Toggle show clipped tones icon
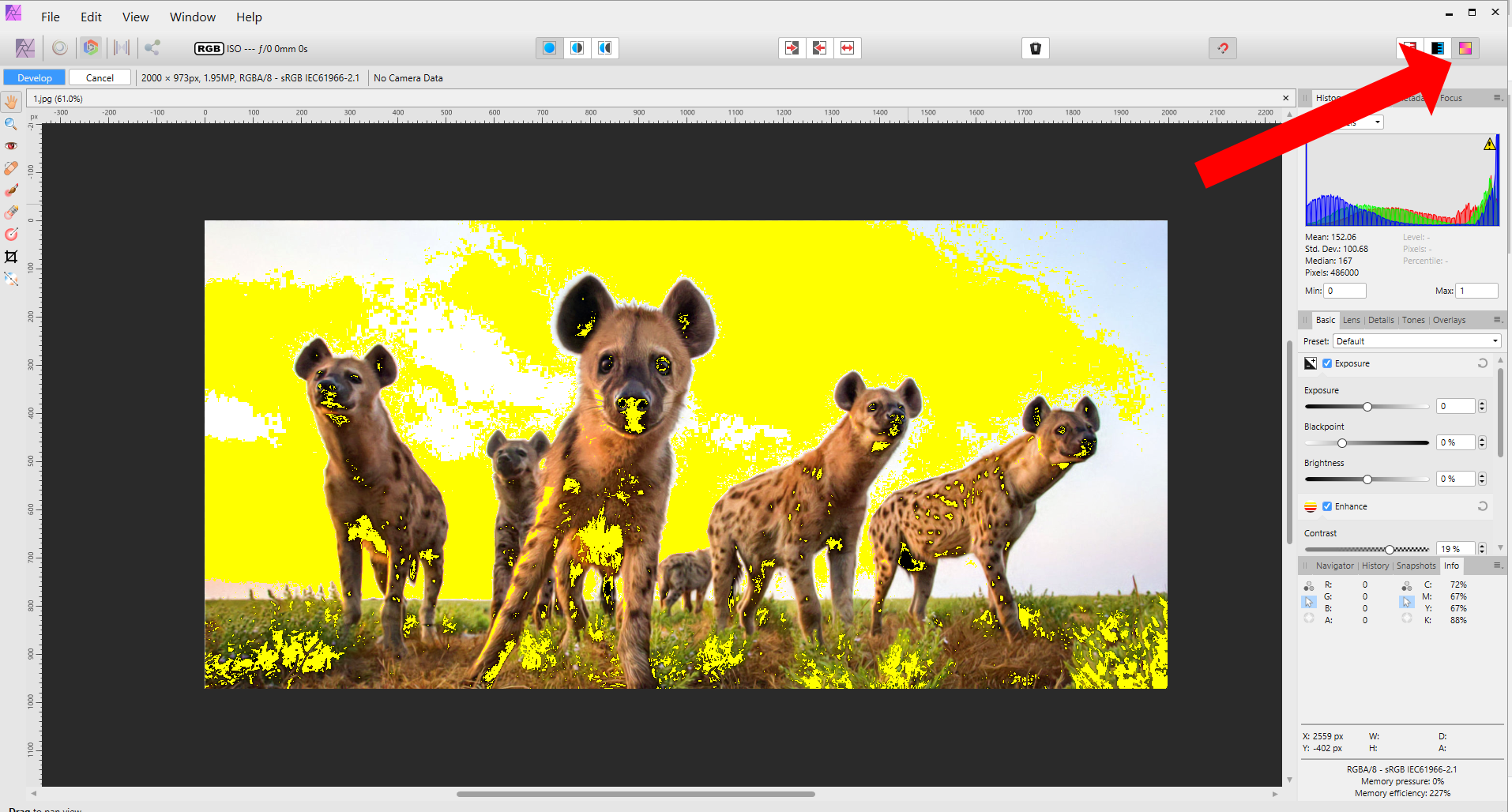1512x812 pixels. point(1465,48)
